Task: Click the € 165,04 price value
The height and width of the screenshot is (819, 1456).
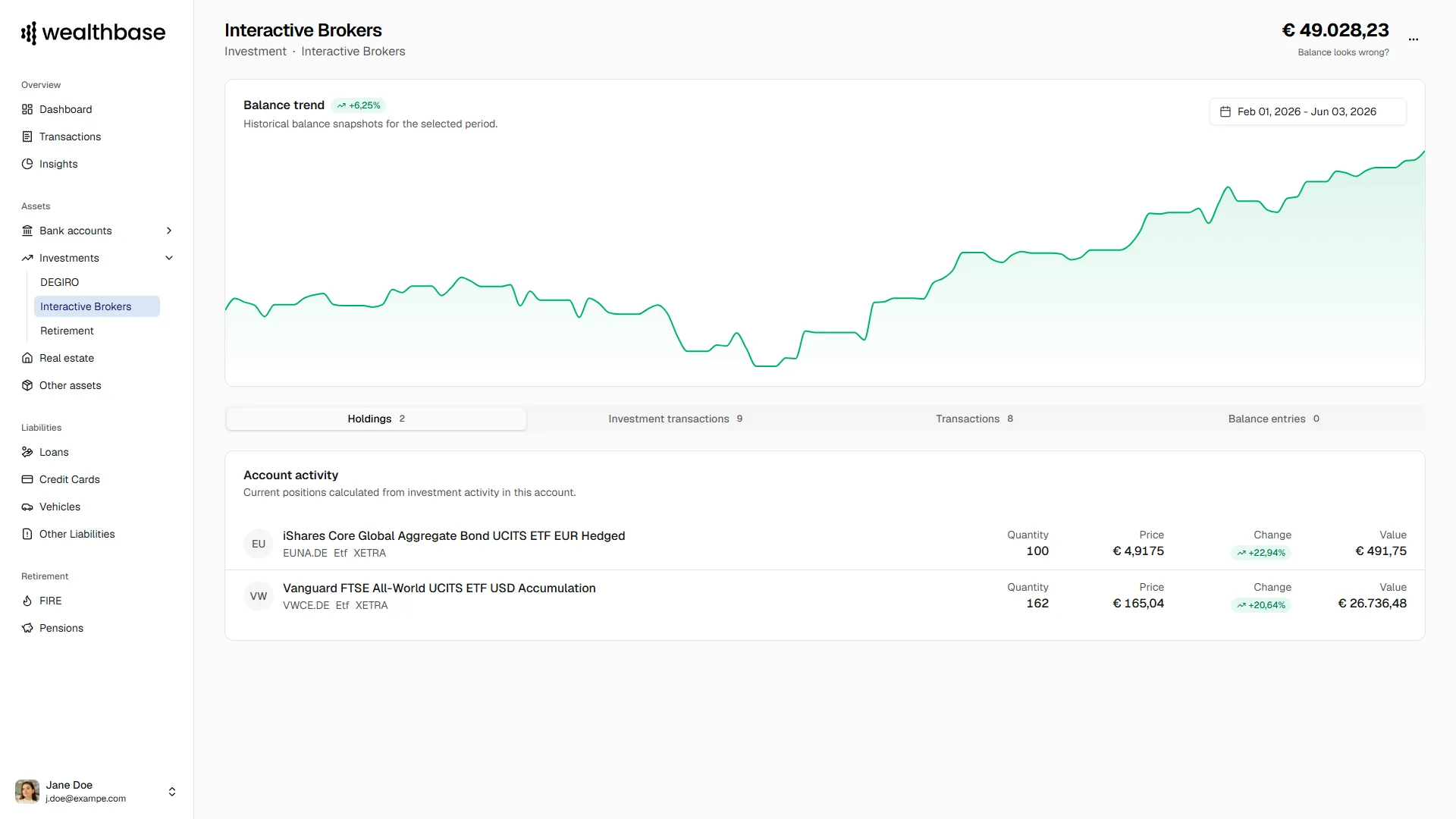Action: [1138, 604]
